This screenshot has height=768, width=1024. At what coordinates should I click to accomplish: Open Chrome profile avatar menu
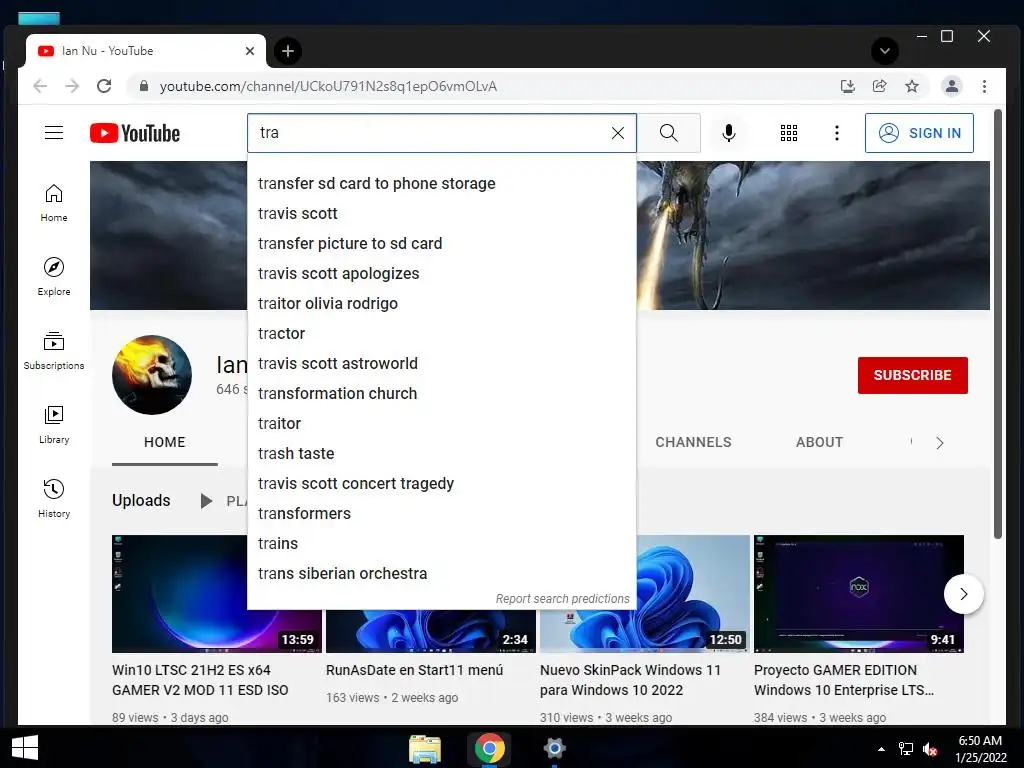pyautogui.click(x=952, y=86)
